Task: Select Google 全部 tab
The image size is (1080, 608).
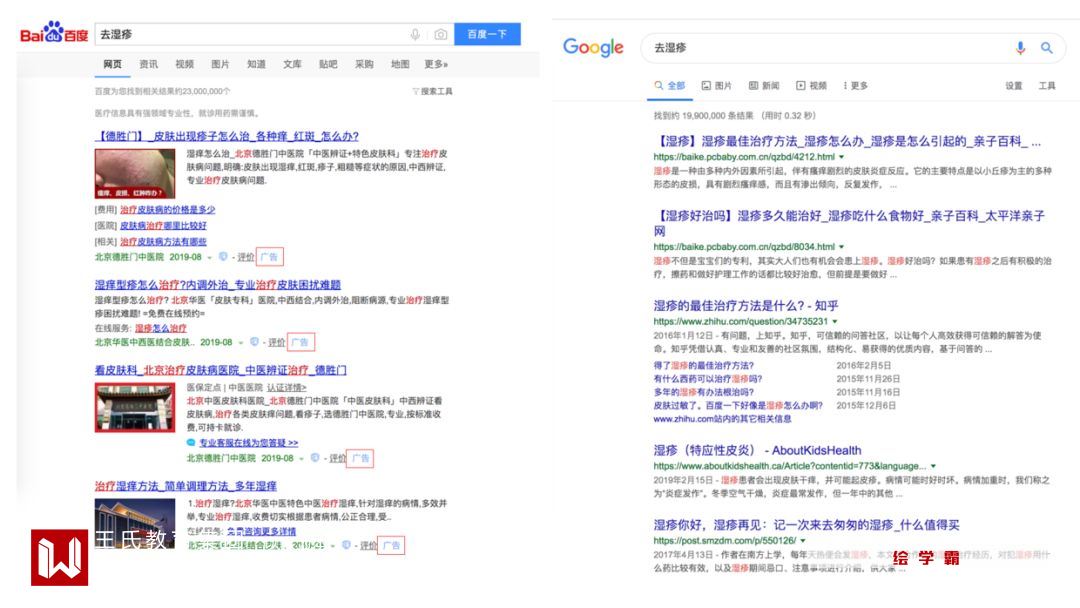Action: click(x=669, y=85)
